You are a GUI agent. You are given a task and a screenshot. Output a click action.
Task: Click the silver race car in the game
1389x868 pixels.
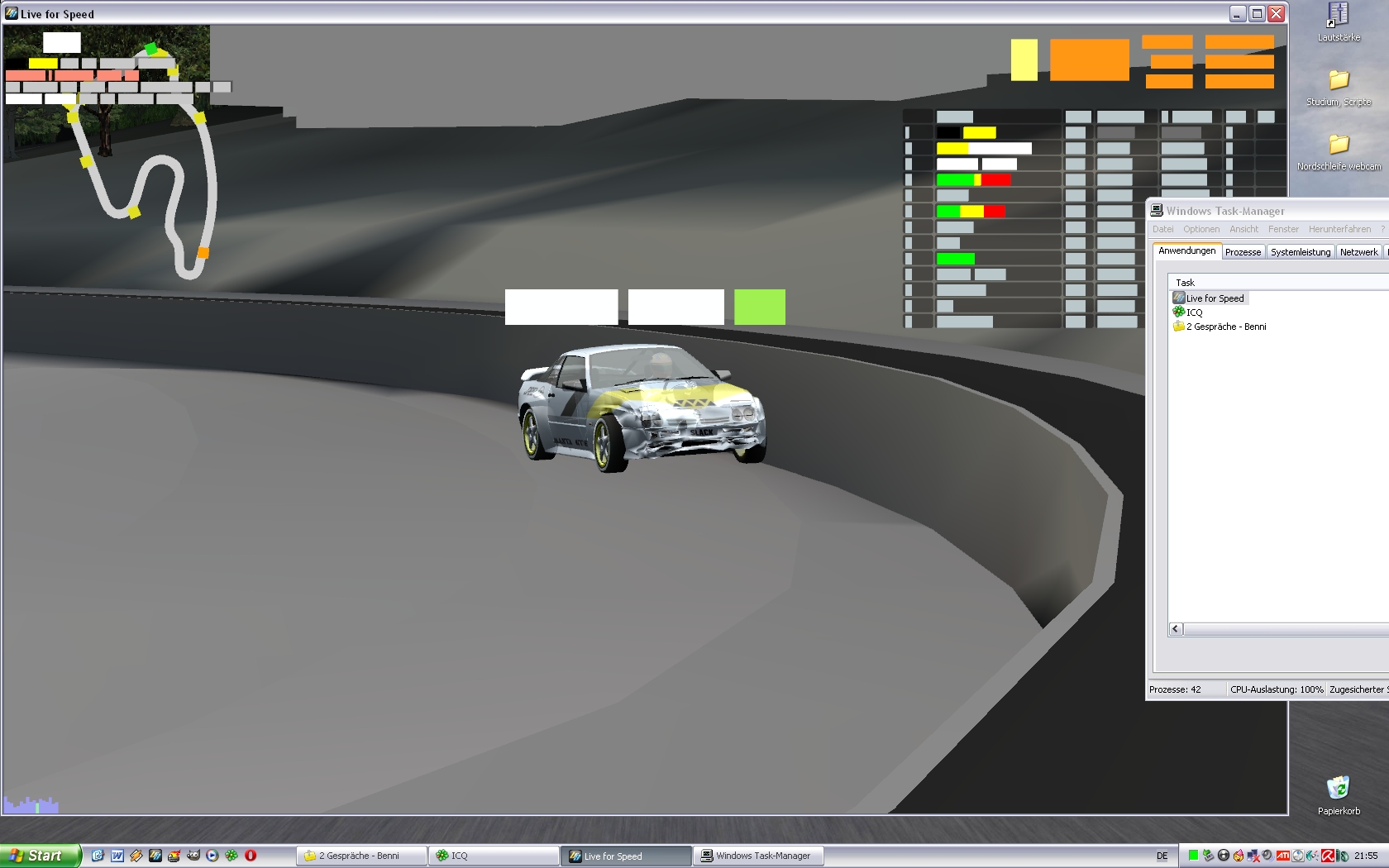[x=642, y=408]
